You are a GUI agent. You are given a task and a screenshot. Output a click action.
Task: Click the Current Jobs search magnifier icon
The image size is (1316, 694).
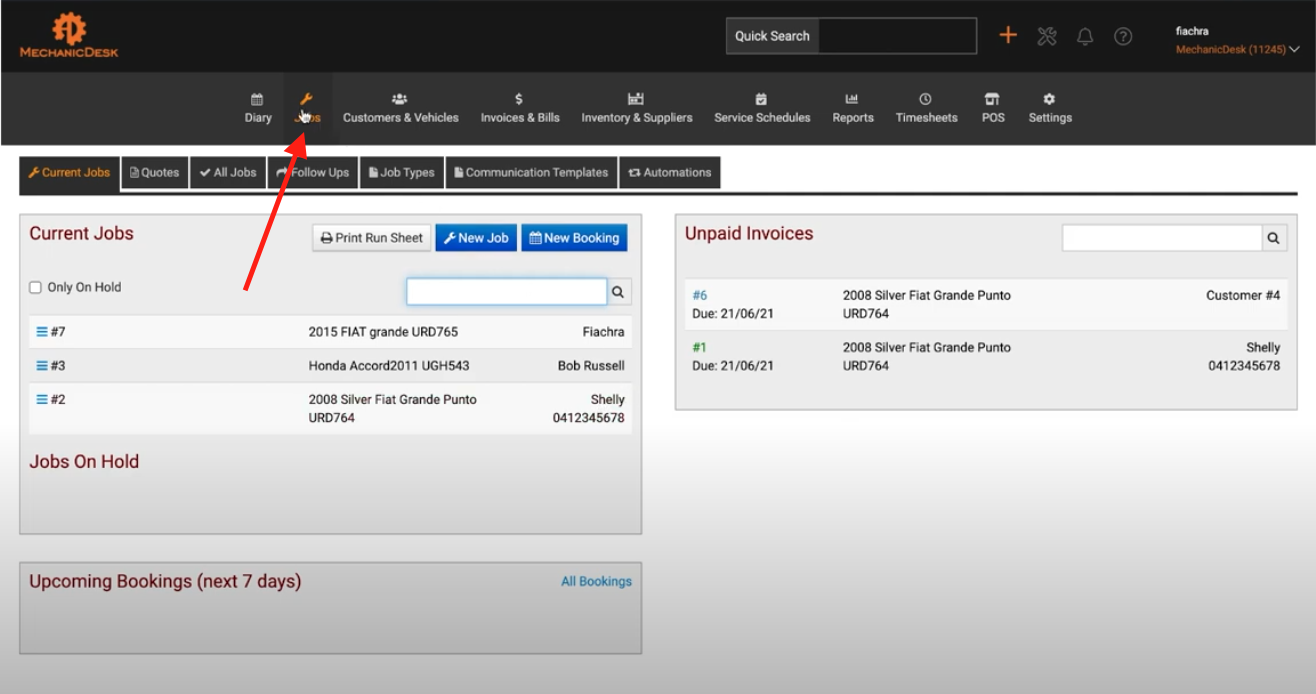pos(619,292)
